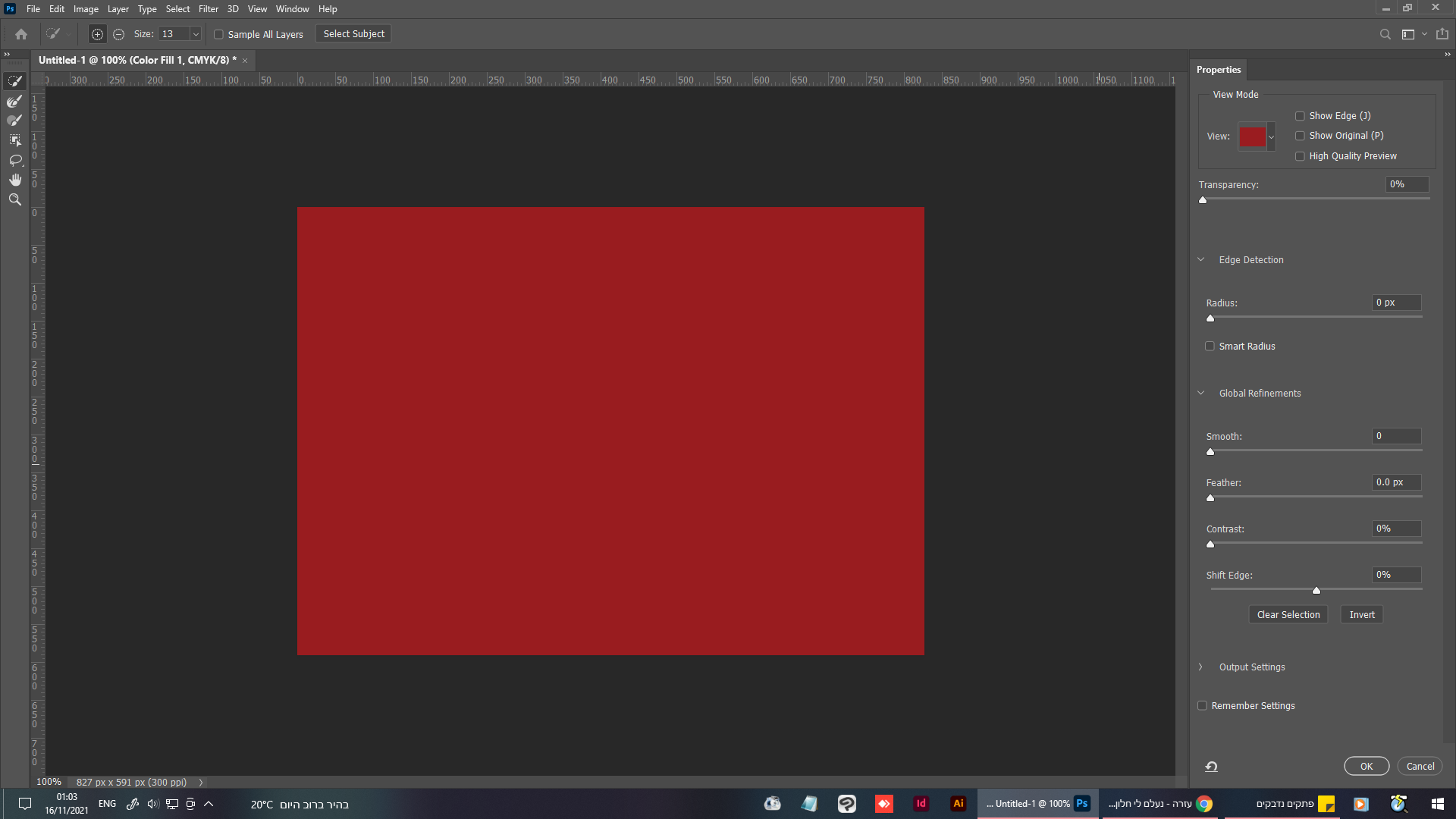Viewport: 1456px width, 819px height.
Task: Select the Refine Edge Brush tool
Action: pos(14,101)
